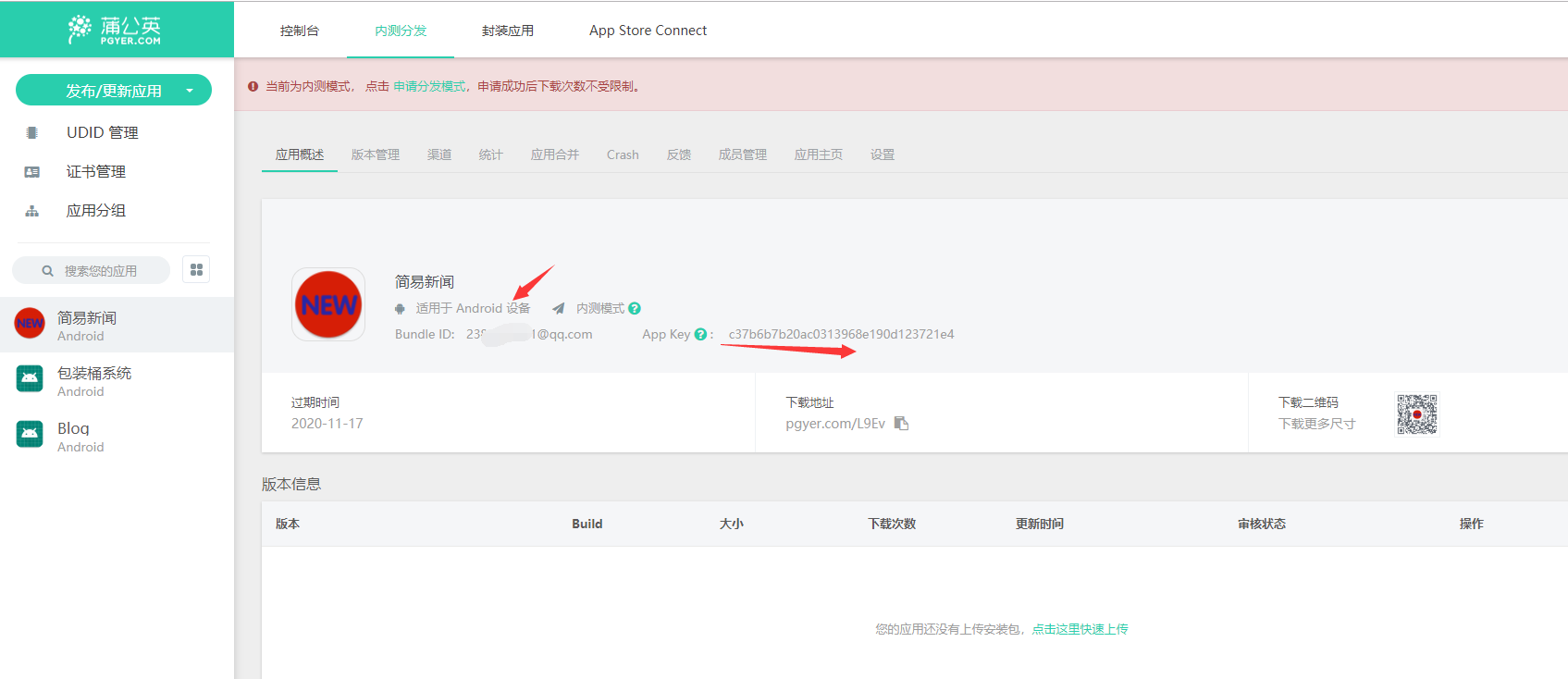The width and height of the screenshot is (1568, 679).
Task: Click the UDID 管理 chip icon
Action: click(x=32, y=132)
